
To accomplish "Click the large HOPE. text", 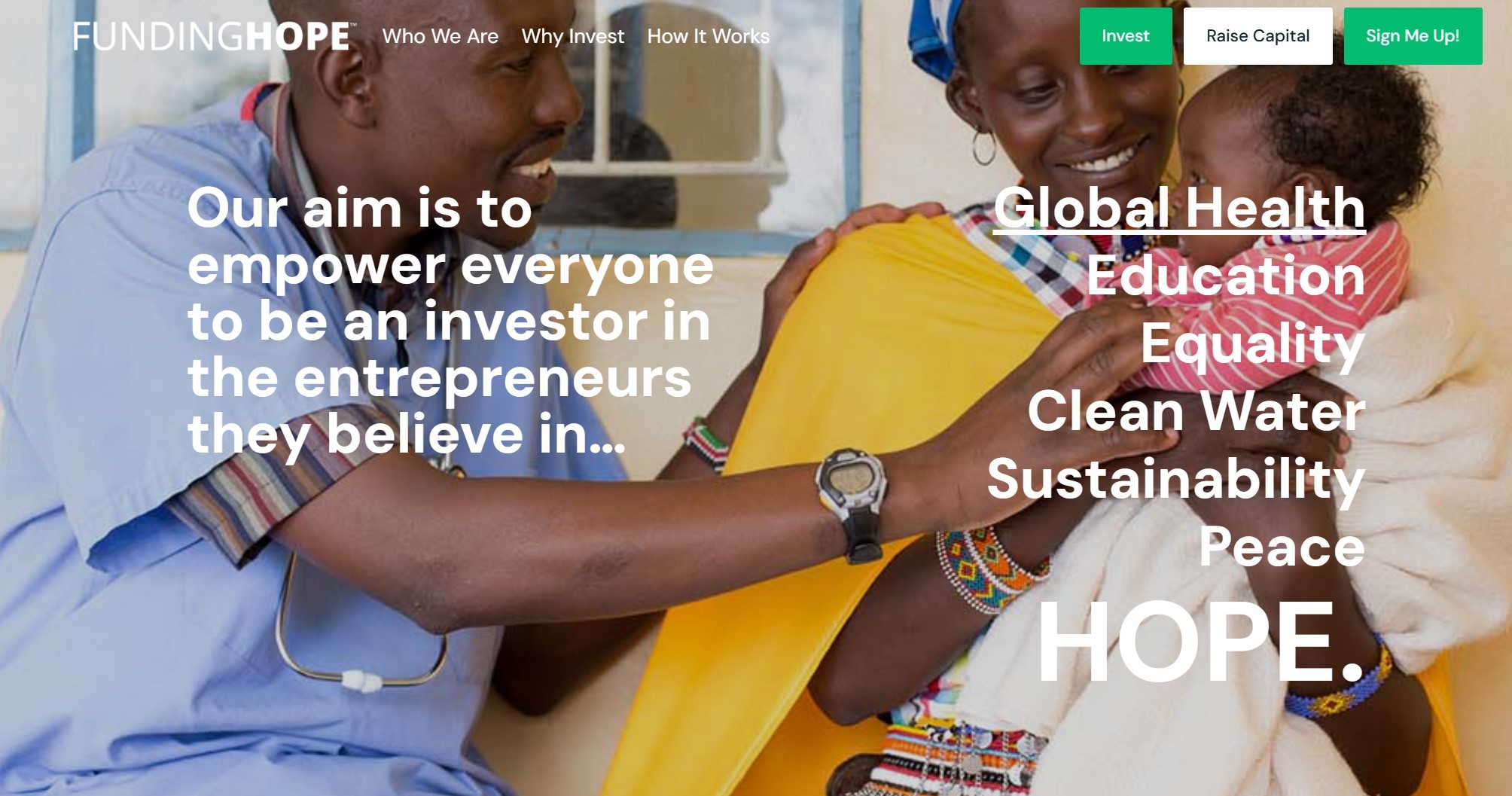I will point(1201,642).
